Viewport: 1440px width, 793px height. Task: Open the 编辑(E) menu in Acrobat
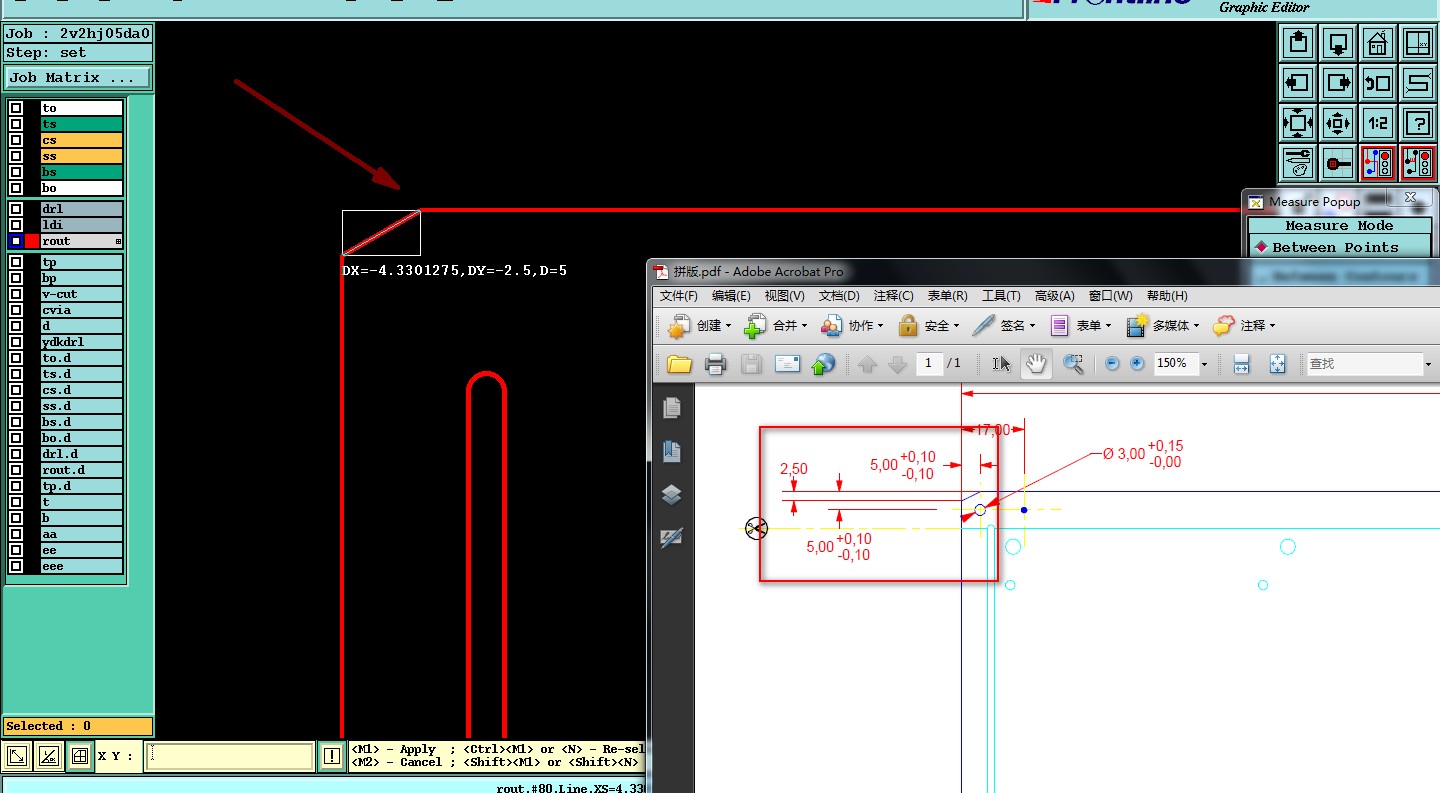(731, 296)
